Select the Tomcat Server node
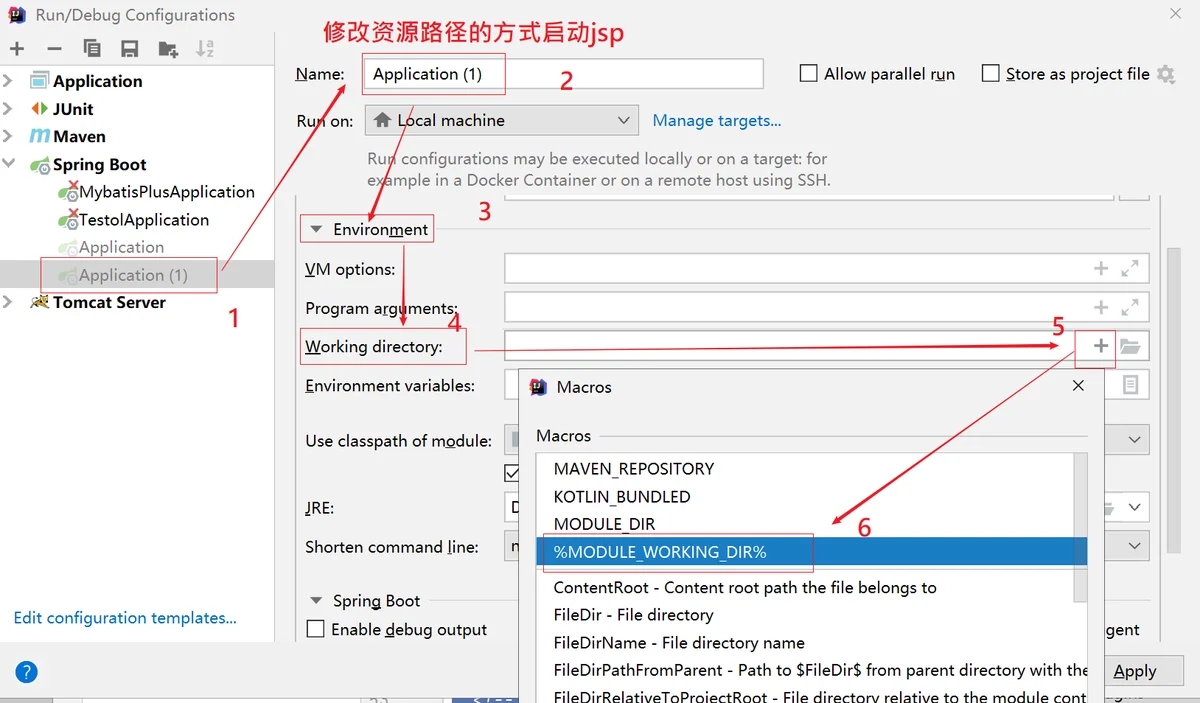 [98, 302]
